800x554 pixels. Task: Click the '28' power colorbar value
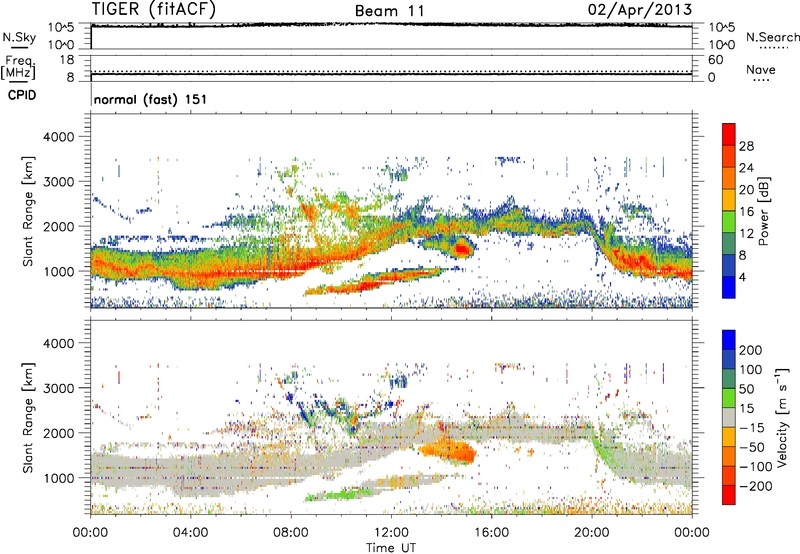[x=746, y=146]
